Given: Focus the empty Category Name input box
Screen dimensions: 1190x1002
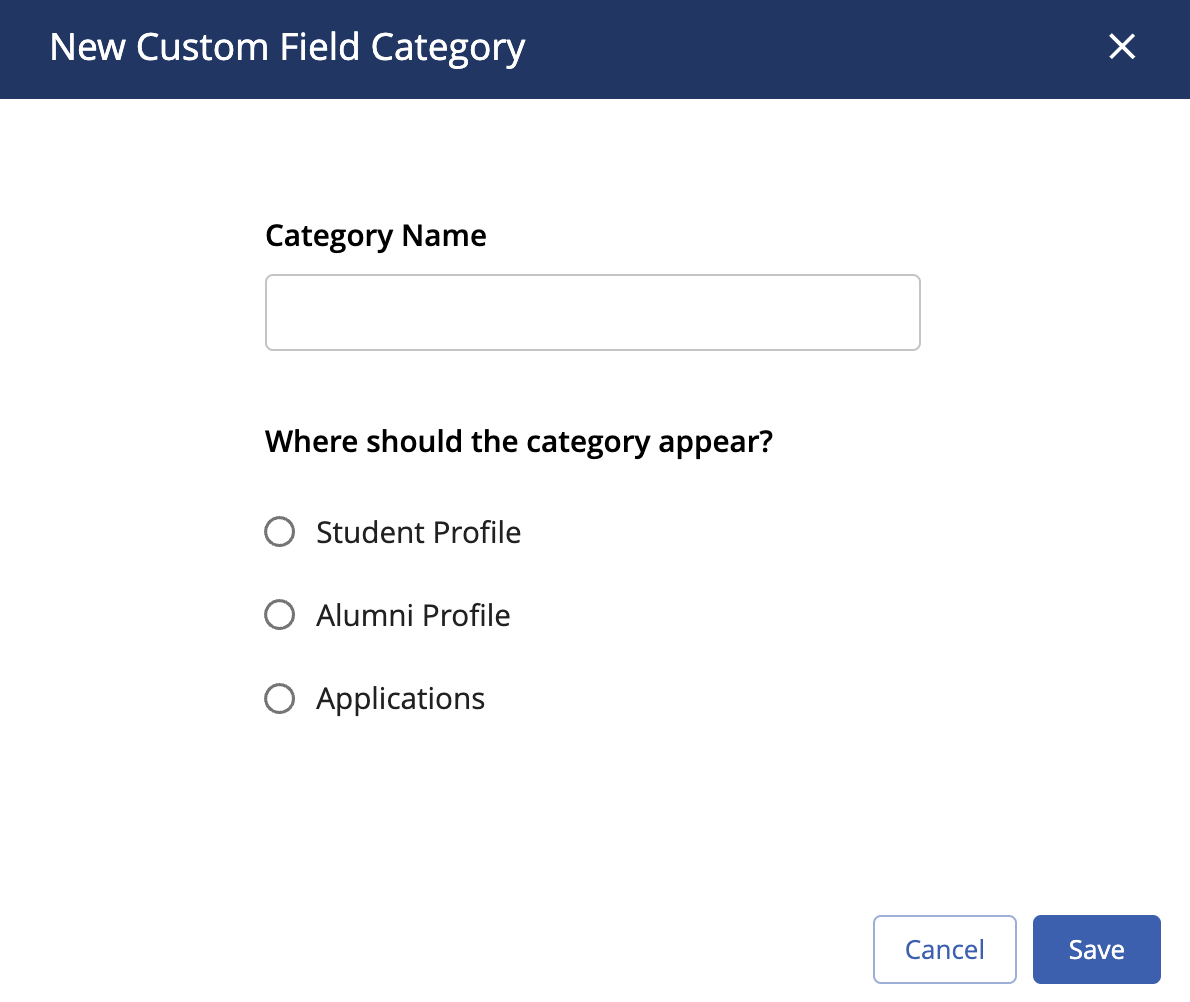Looking at the screenshot, I should 593,313.
